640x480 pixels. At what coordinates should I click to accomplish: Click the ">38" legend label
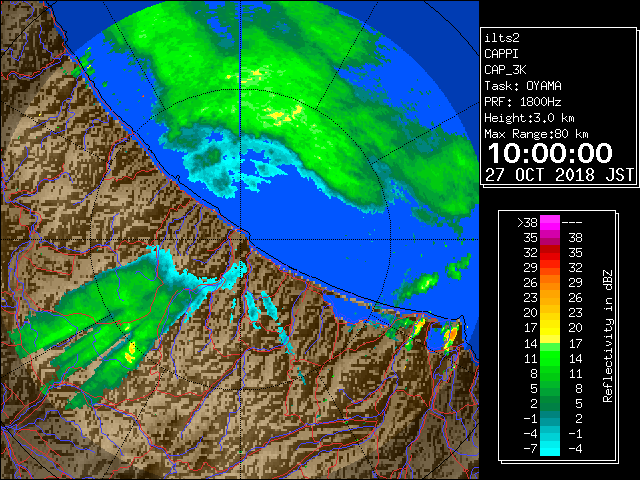click(x=527, y=223)
